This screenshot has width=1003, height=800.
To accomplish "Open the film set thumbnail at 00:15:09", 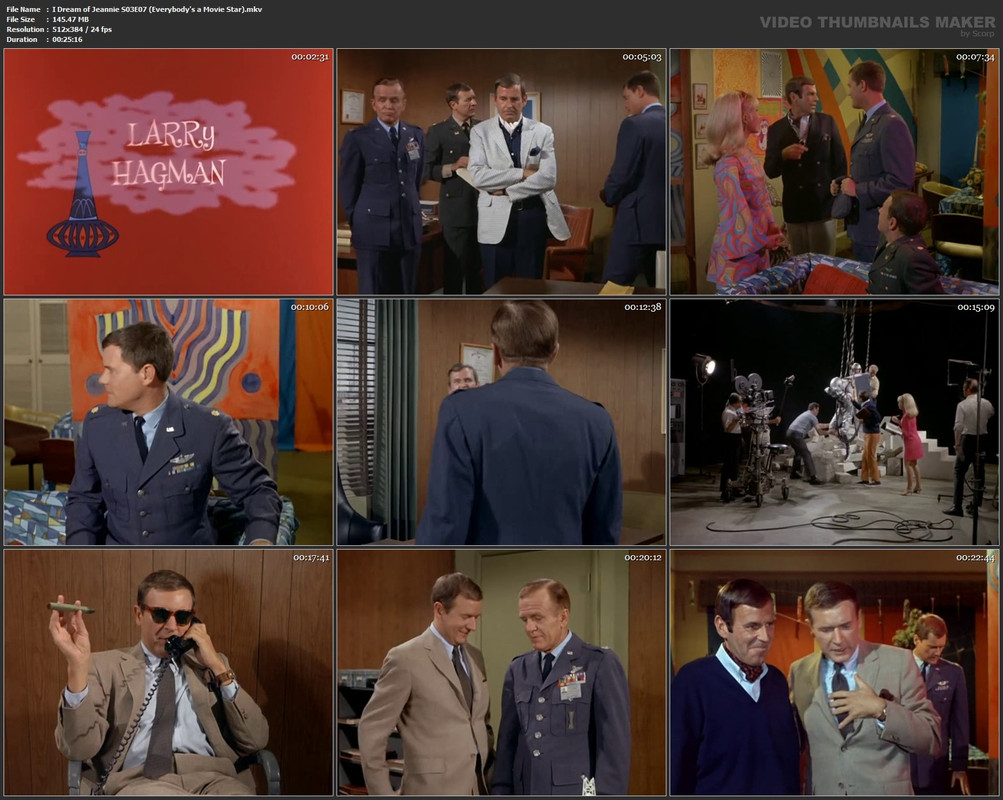I will point(834,422).
